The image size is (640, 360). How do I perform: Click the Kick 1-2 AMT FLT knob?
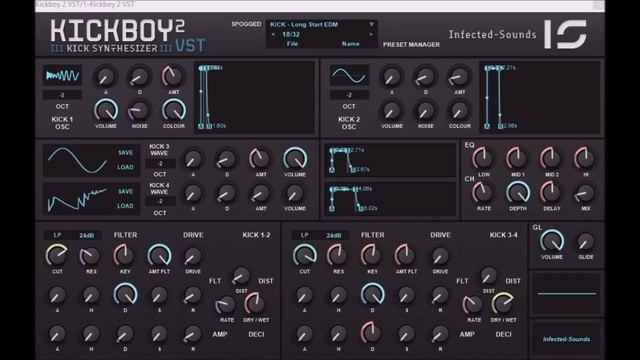159,256
